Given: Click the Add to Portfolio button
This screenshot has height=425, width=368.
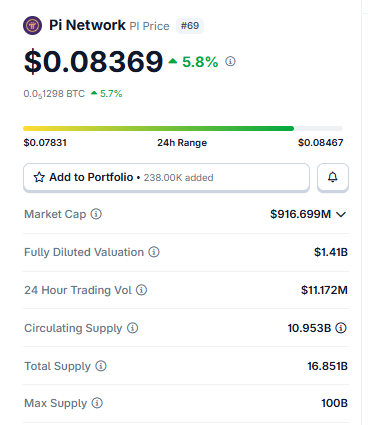Looking at the screenshot, I should click(166, 177).
